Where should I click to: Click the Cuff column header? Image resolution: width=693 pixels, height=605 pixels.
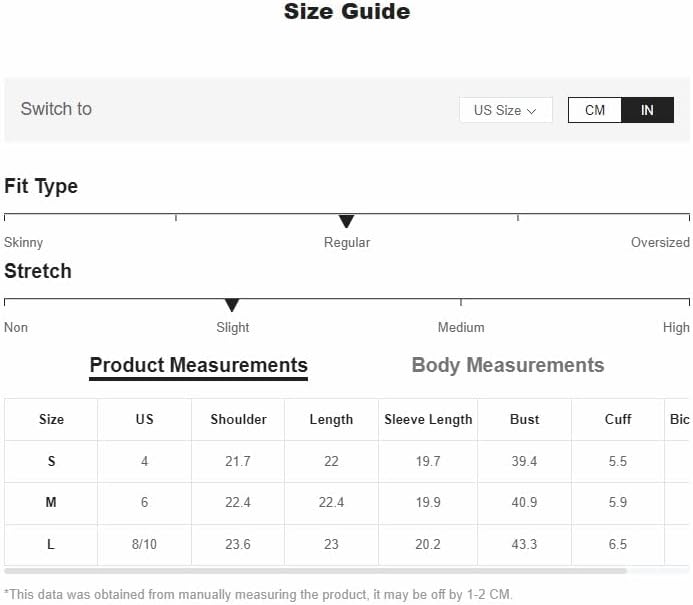(618, 419)
